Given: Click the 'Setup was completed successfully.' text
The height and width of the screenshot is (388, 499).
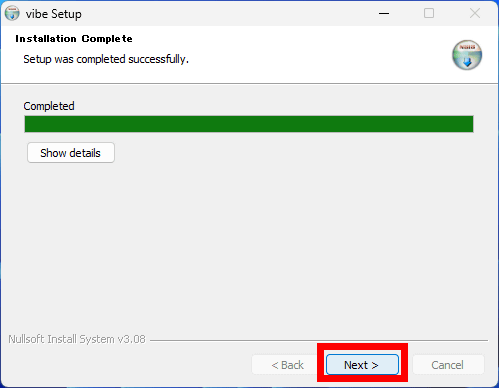Looking at the screenshot, I should click(106, 59).
